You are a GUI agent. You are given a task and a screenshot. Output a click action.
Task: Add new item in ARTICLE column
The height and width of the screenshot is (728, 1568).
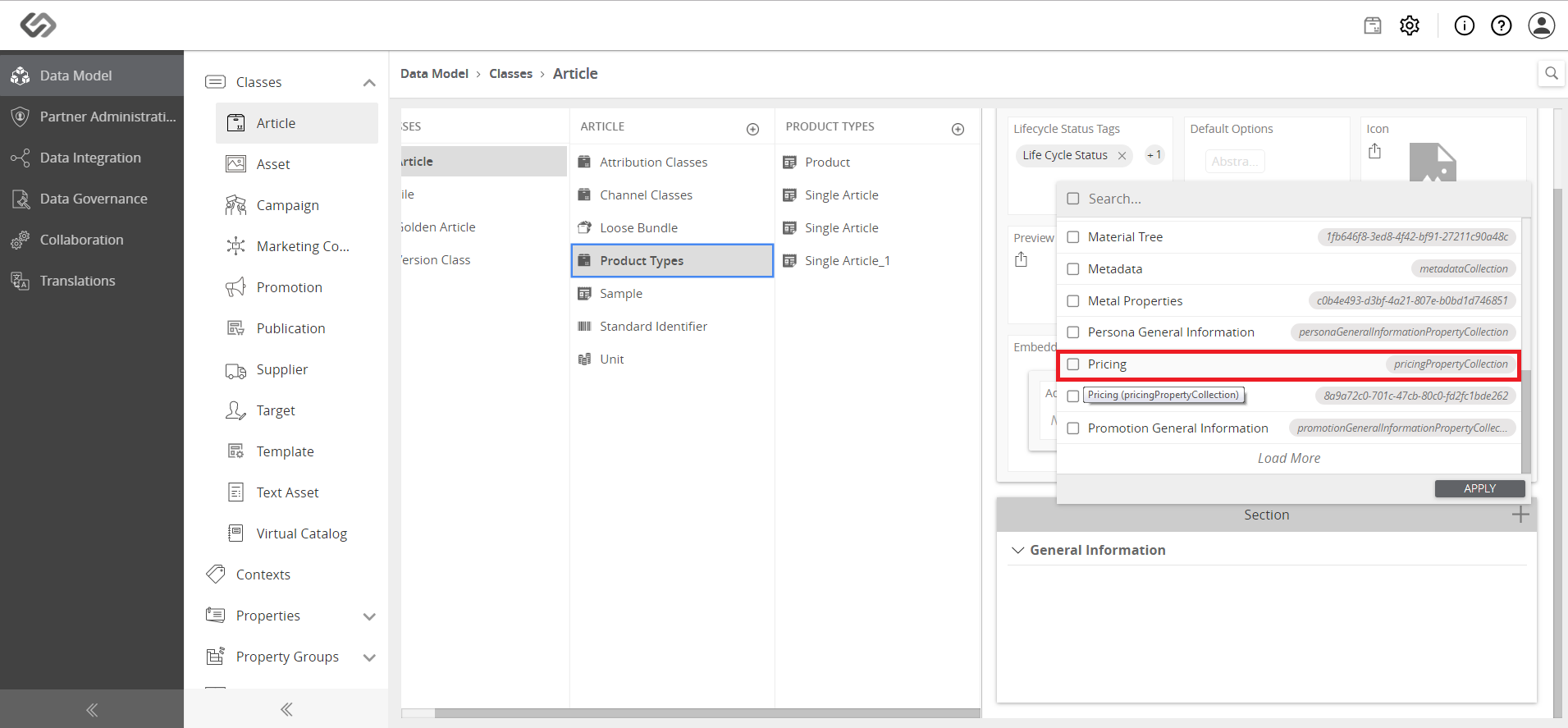pos(752,129)
